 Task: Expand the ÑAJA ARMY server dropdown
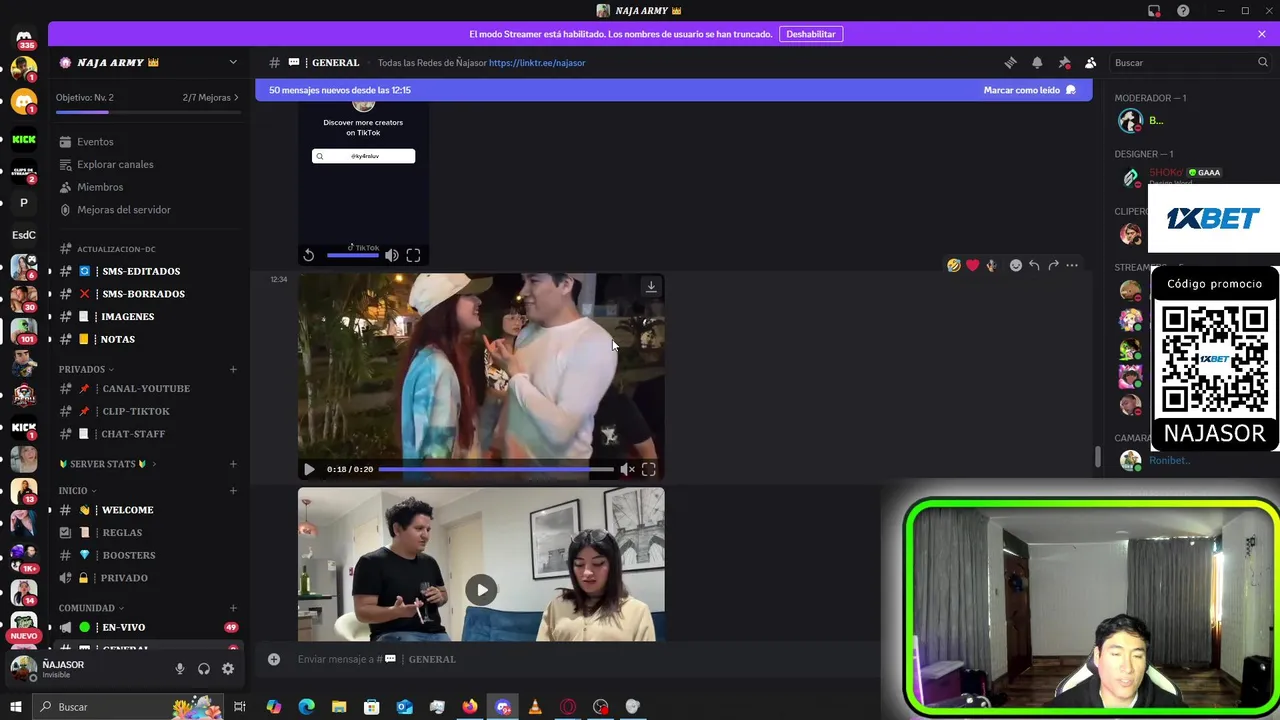click(233, 62)
